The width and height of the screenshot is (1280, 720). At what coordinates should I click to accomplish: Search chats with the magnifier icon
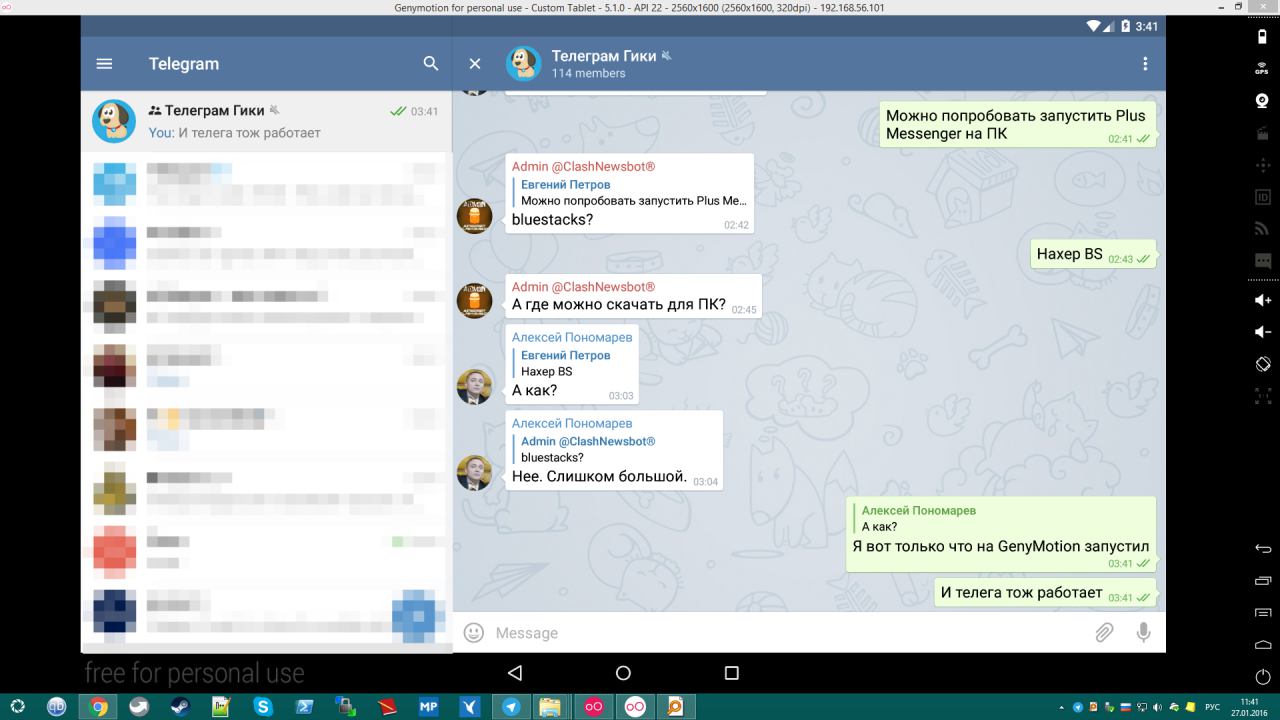coord(431,63)
